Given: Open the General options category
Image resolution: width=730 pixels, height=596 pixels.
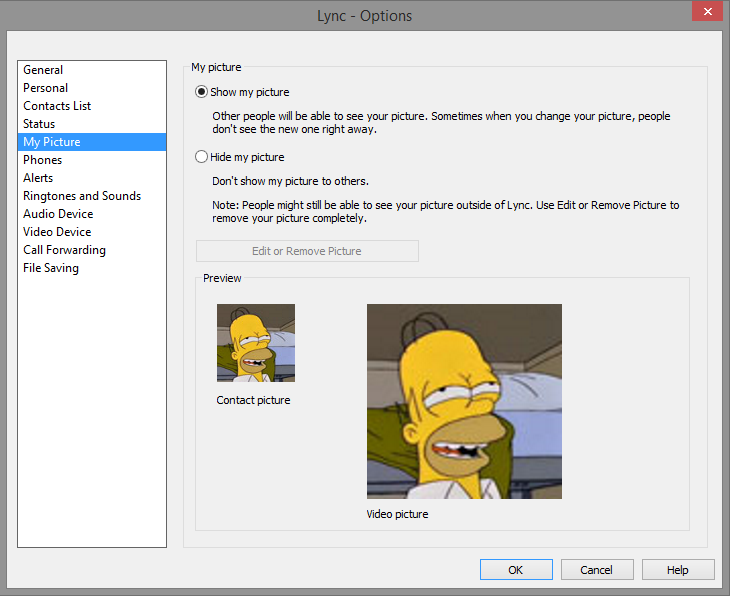Looking at the screenshot, I should click(x=92, y=70).
